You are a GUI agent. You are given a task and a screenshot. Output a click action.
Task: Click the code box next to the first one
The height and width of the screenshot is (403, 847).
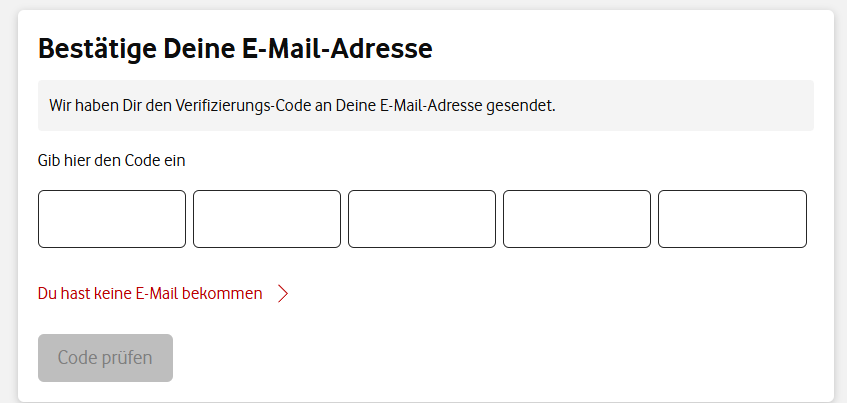point(267,219)
